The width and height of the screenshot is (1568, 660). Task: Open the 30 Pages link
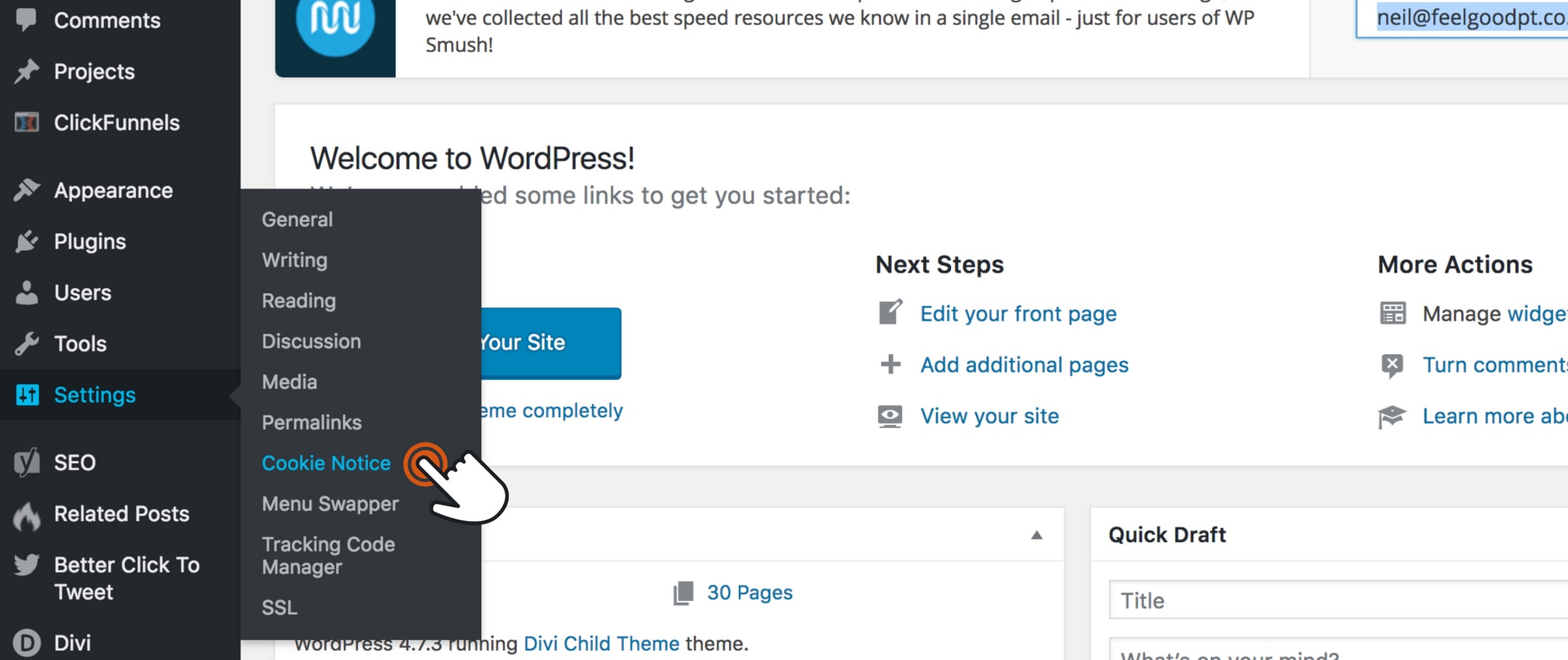749,593
